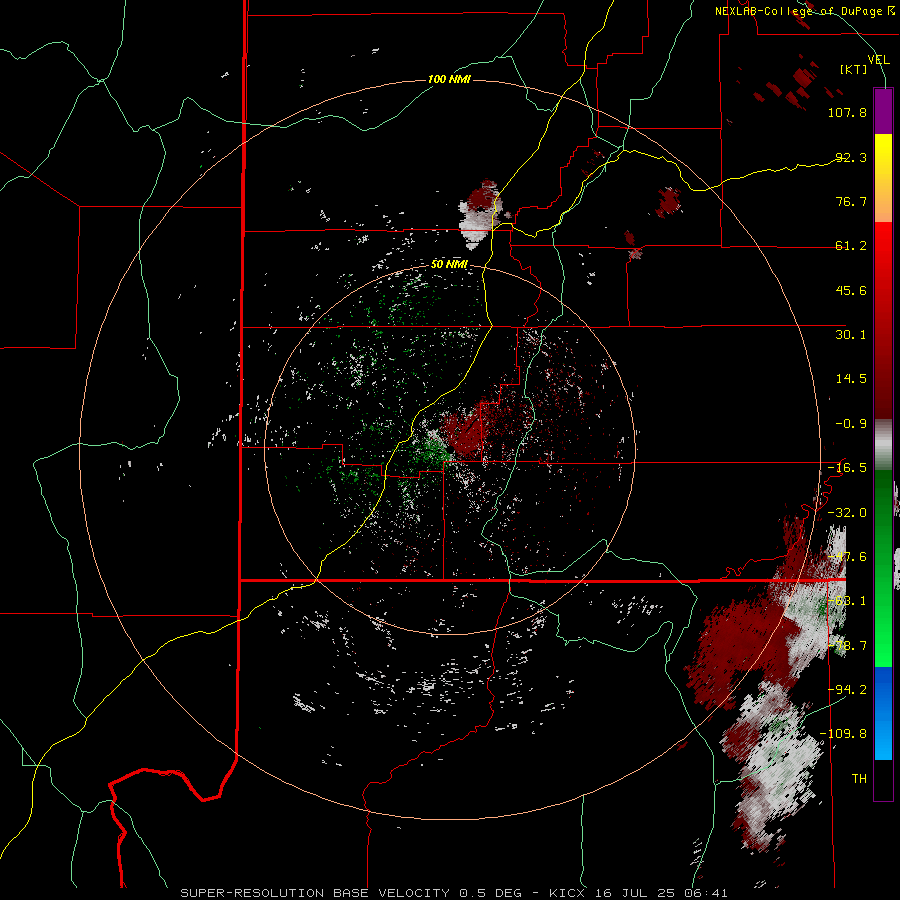
Task: Click the 14.5 velocity scale value
Action: (x=851, y=379)
